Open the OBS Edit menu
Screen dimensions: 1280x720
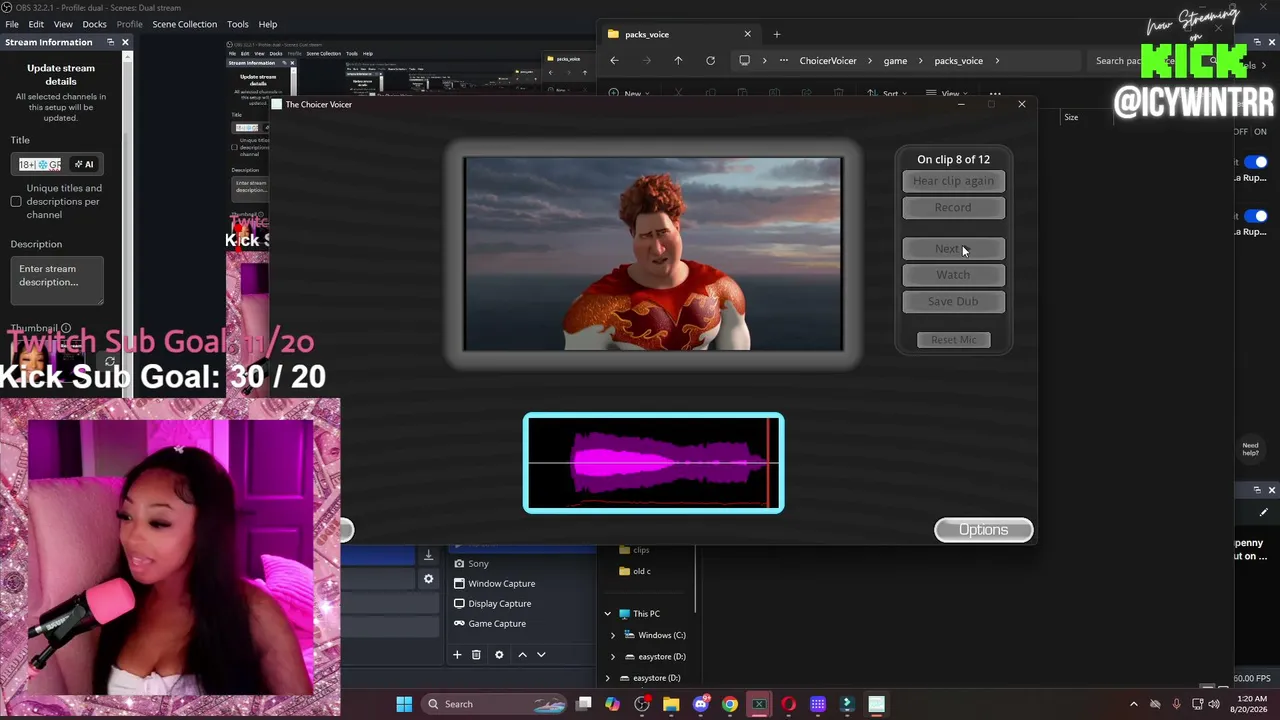[x=36, y=24]
